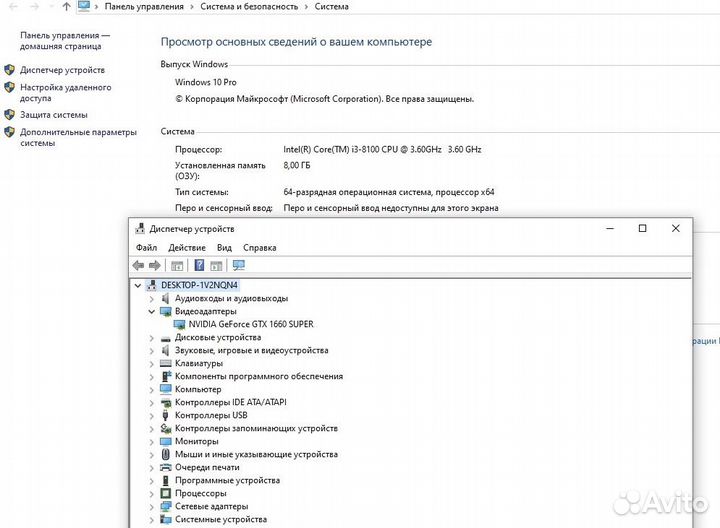Click the Видеоадаптеры display adapter icon
Screen dimensions: 720x528
(x=166, y=311)
